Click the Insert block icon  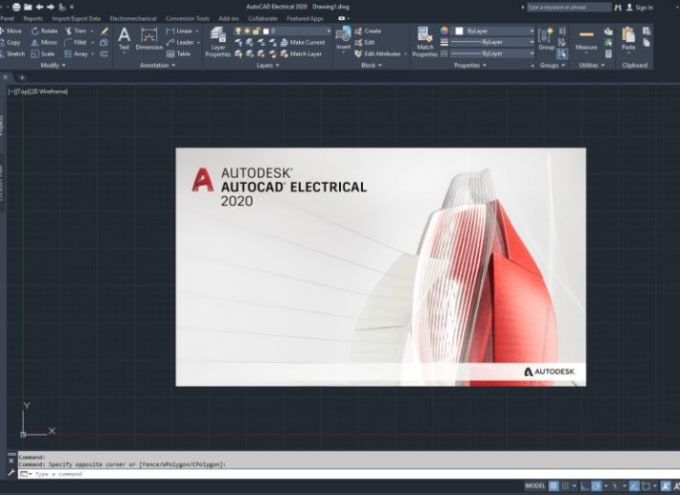click(x=343, y=38)
